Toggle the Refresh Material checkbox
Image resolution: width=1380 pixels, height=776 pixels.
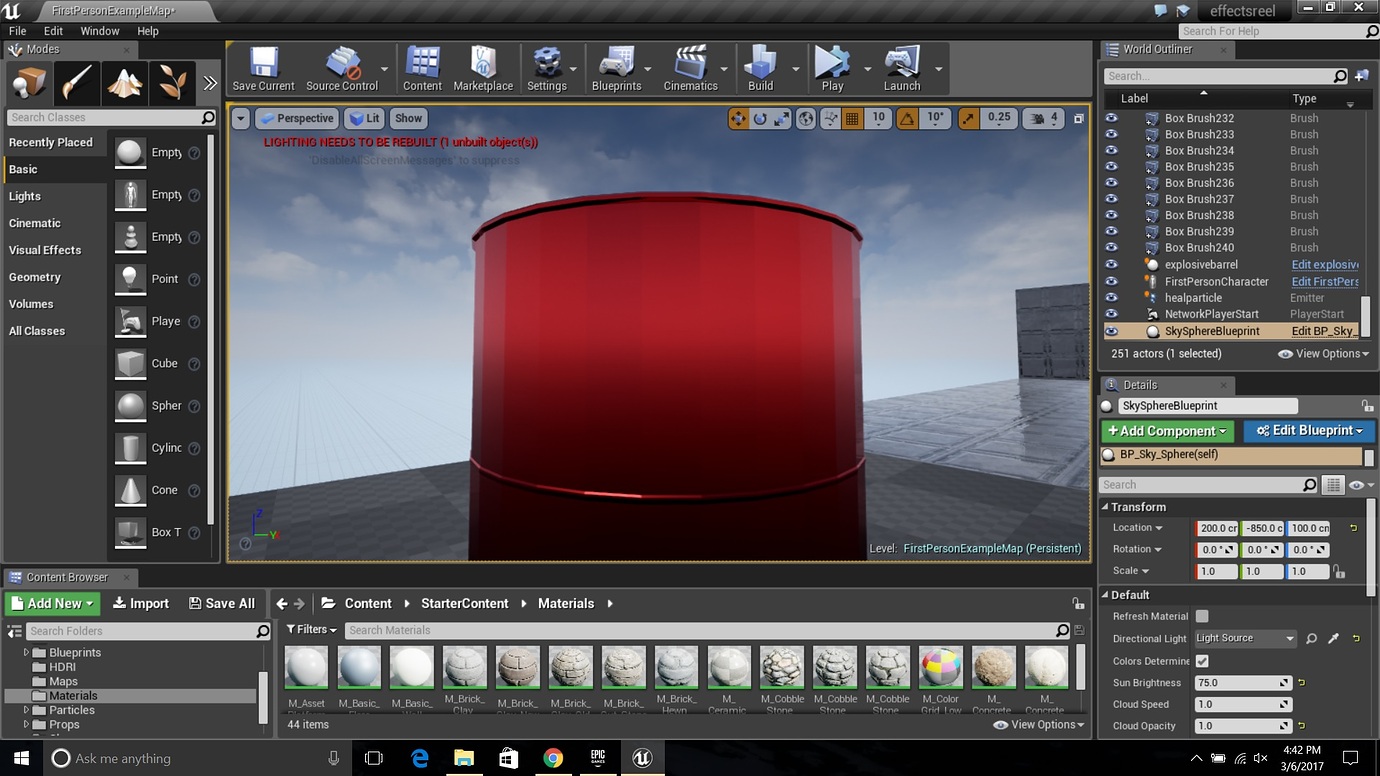[x=1202, y=616]
